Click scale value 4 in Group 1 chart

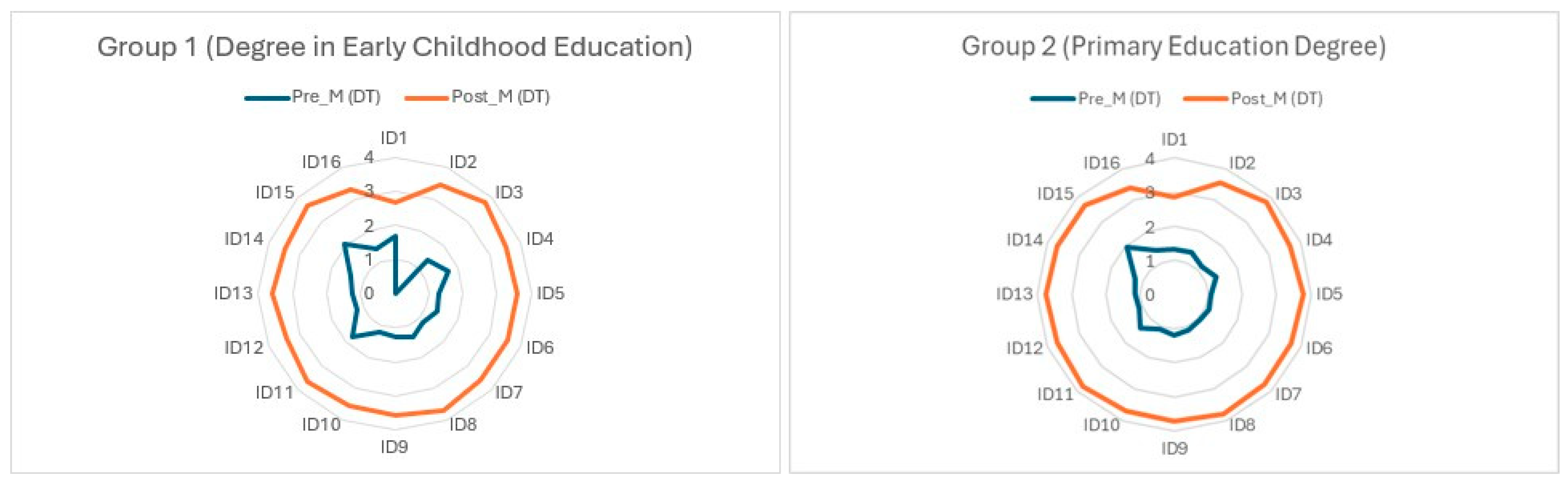(x=369, y=158)
